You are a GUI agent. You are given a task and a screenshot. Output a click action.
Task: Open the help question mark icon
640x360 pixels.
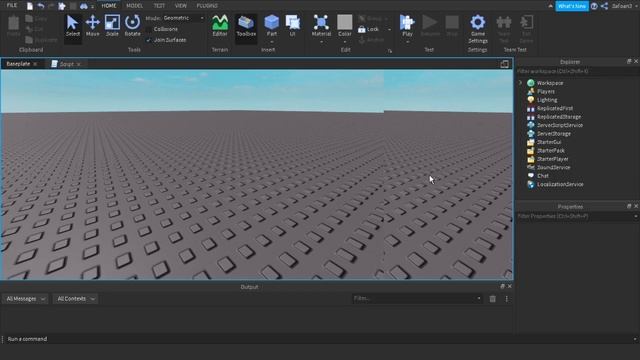(x=594, y=6)
